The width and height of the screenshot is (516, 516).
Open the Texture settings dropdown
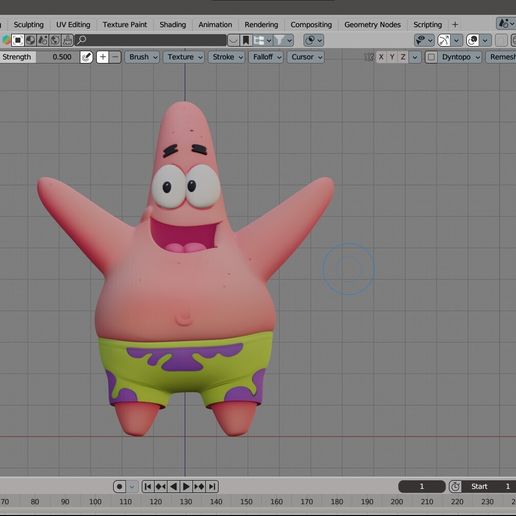point(184,57)
